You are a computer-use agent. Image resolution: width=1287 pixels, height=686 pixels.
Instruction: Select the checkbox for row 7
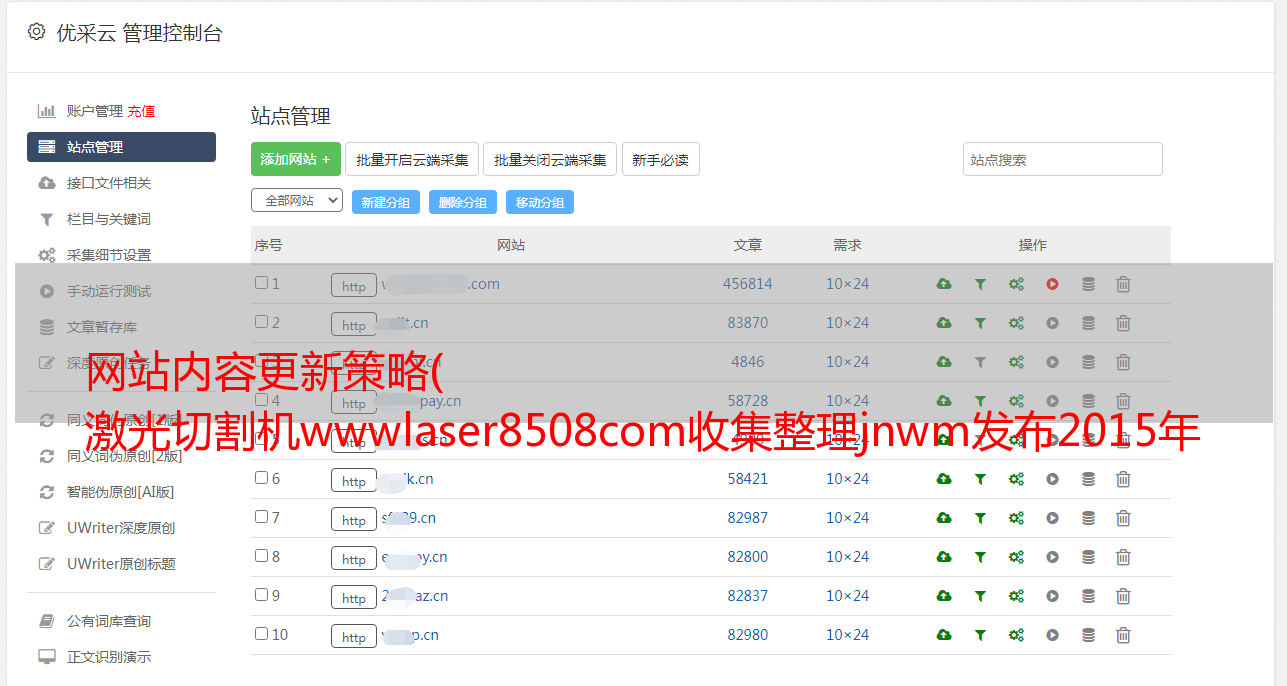(261, 517)
